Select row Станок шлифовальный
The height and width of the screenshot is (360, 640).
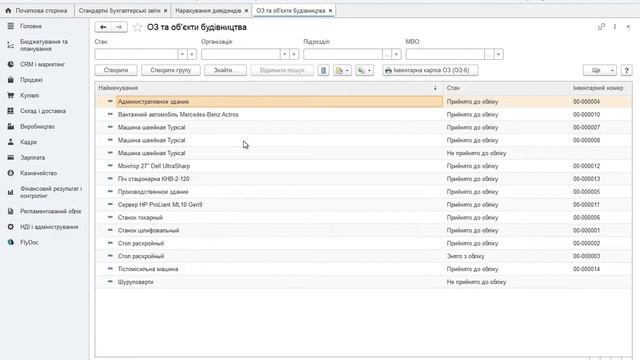click(x=363, y=230)
